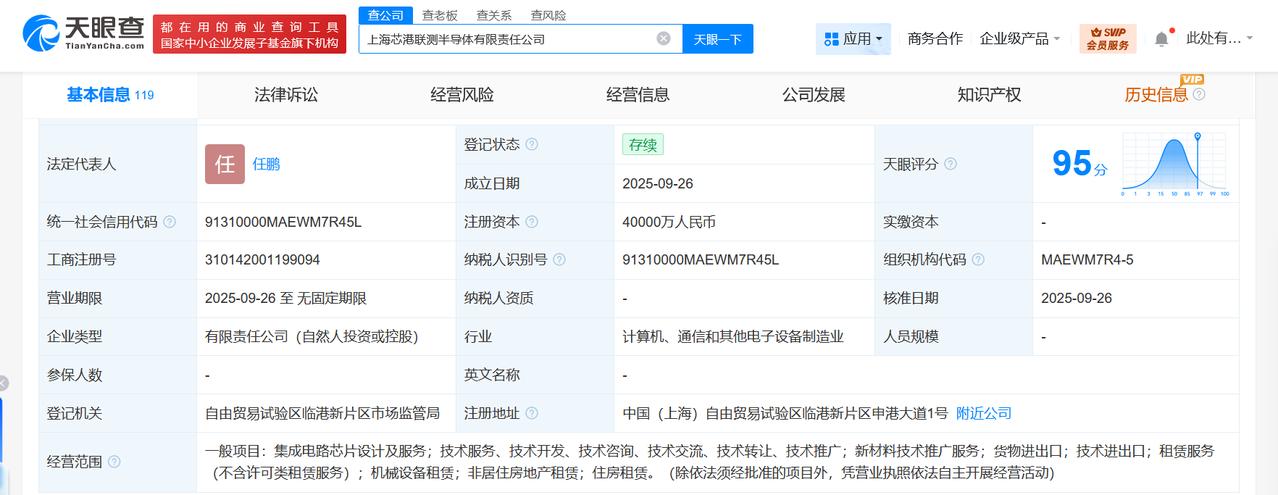
Task: Click the help icon next to 注册地址
Action: click(x=532, y=413)
